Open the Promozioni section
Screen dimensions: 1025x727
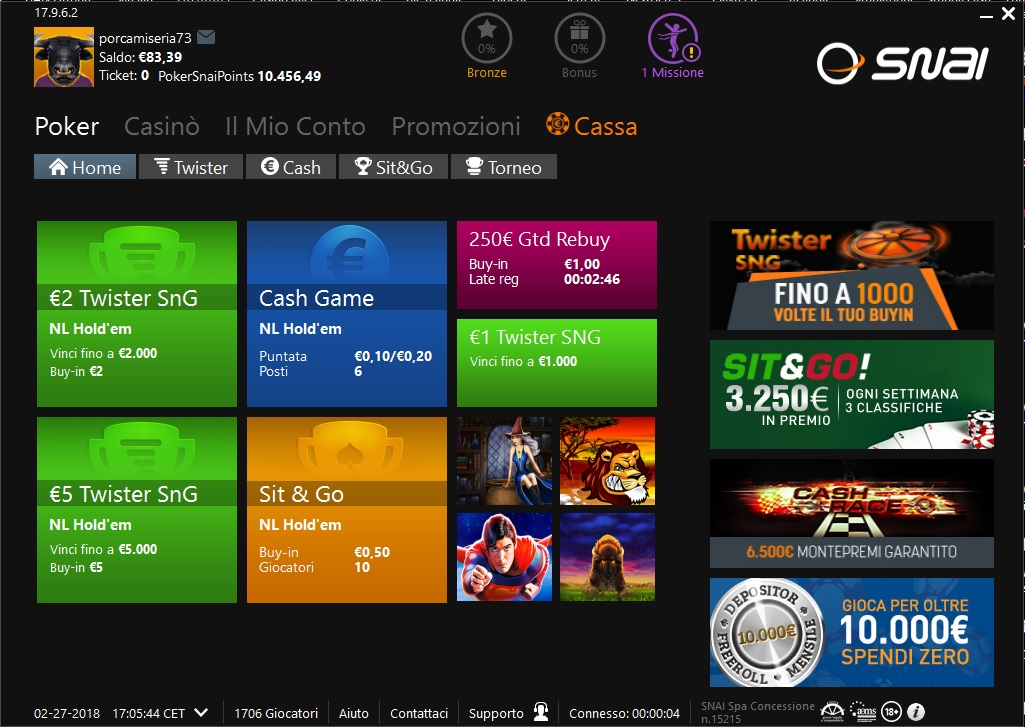(x=456, y=126)
